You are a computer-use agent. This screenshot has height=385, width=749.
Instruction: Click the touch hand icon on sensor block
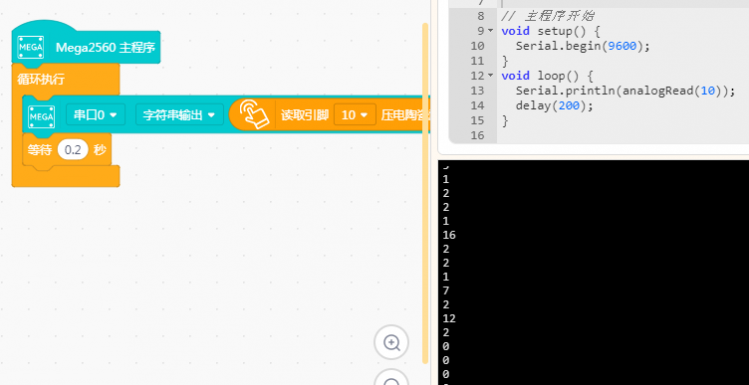pos(254,115)
